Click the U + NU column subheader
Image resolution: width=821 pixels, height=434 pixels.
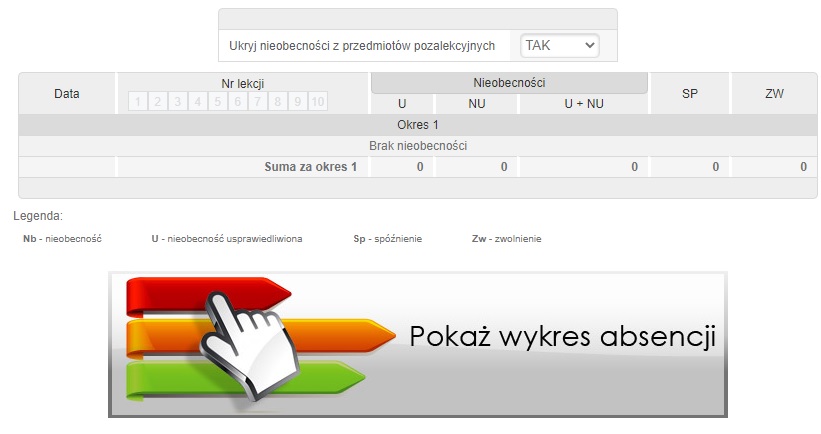(x=584, y=104)
